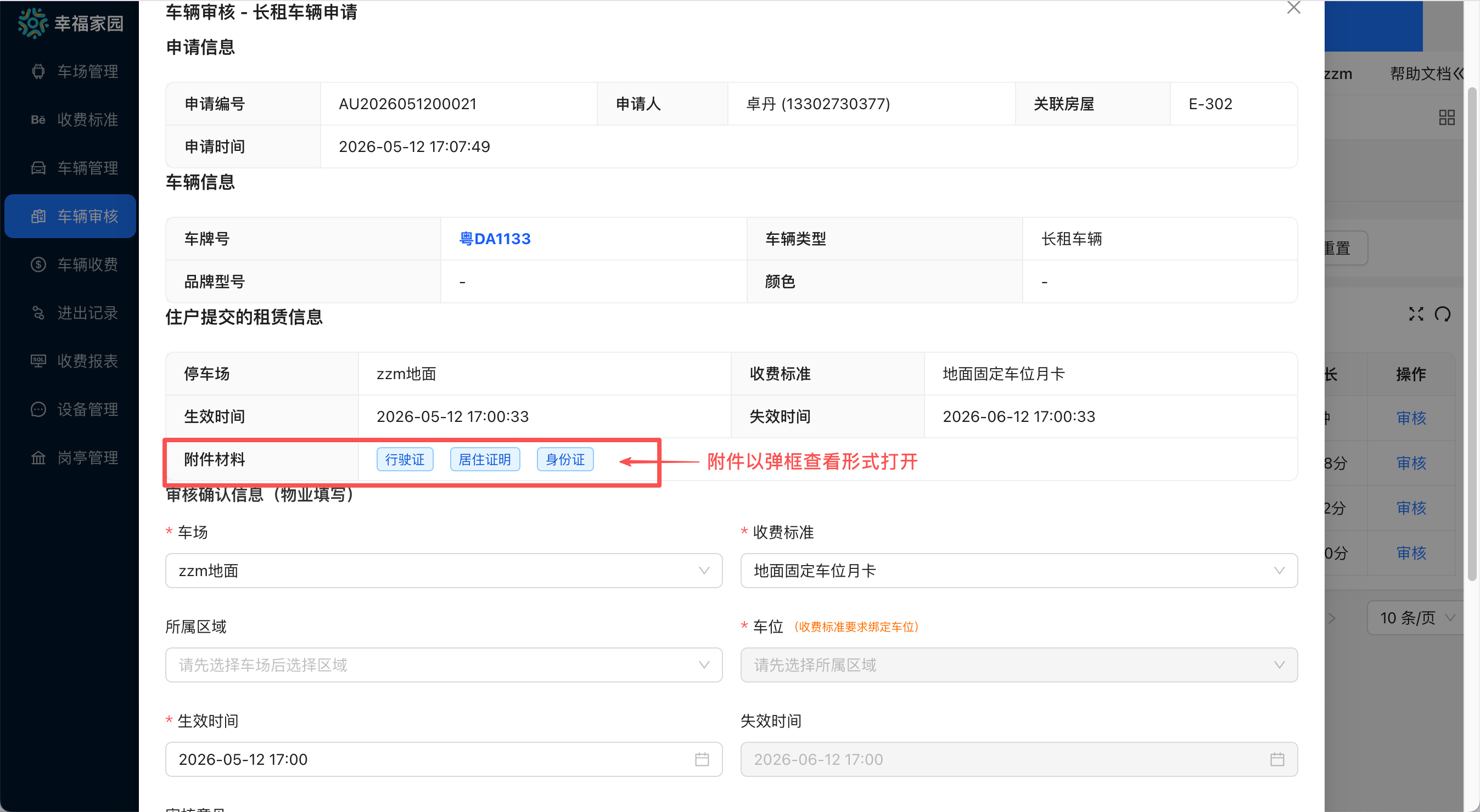Image resolution: width=1480 pixels, height=812 pixels.
Task: Click the fullscreen icon in background page
Action: [x=1416, y=313]
